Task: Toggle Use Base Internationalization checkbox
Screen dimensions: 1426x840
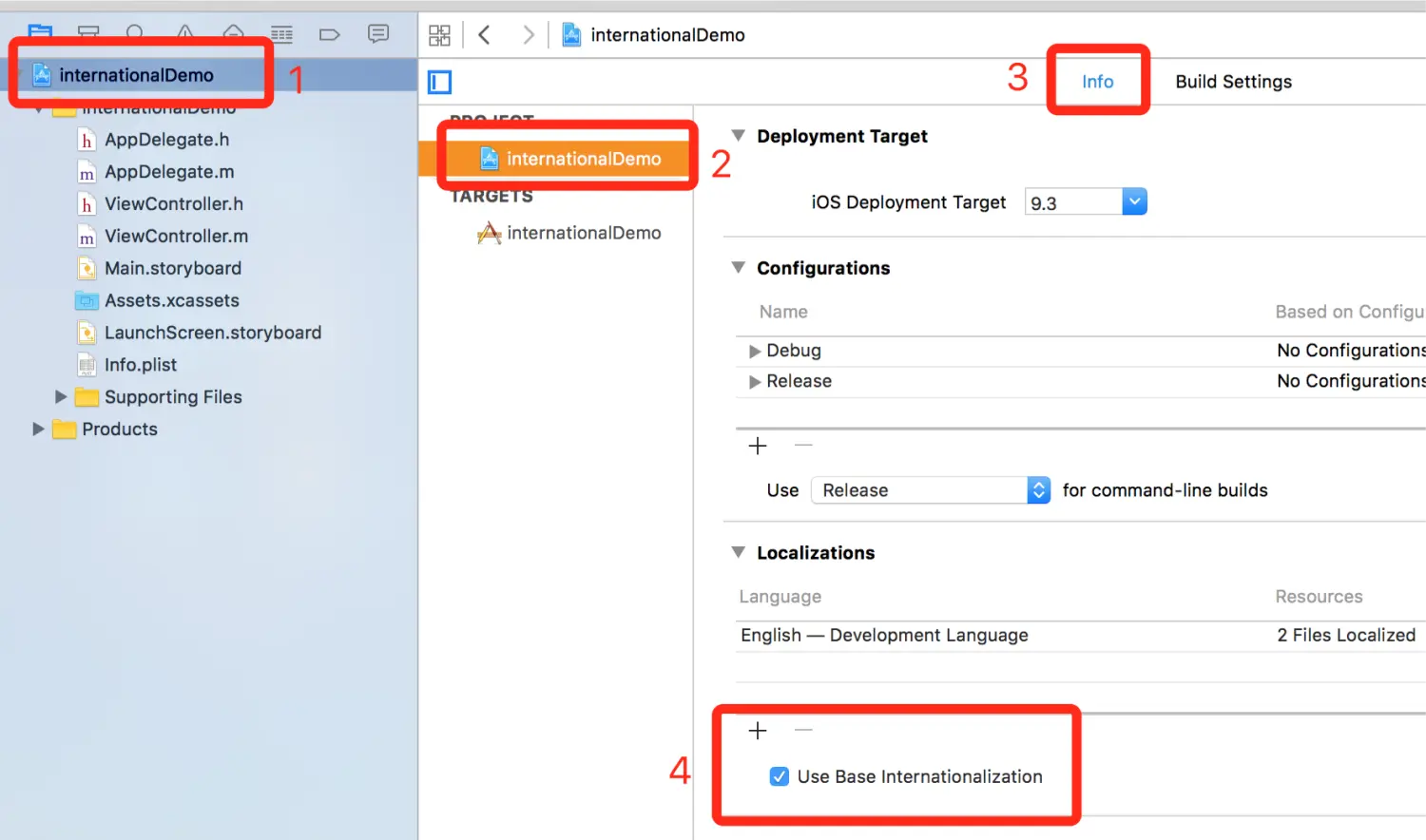Action: 780,777
